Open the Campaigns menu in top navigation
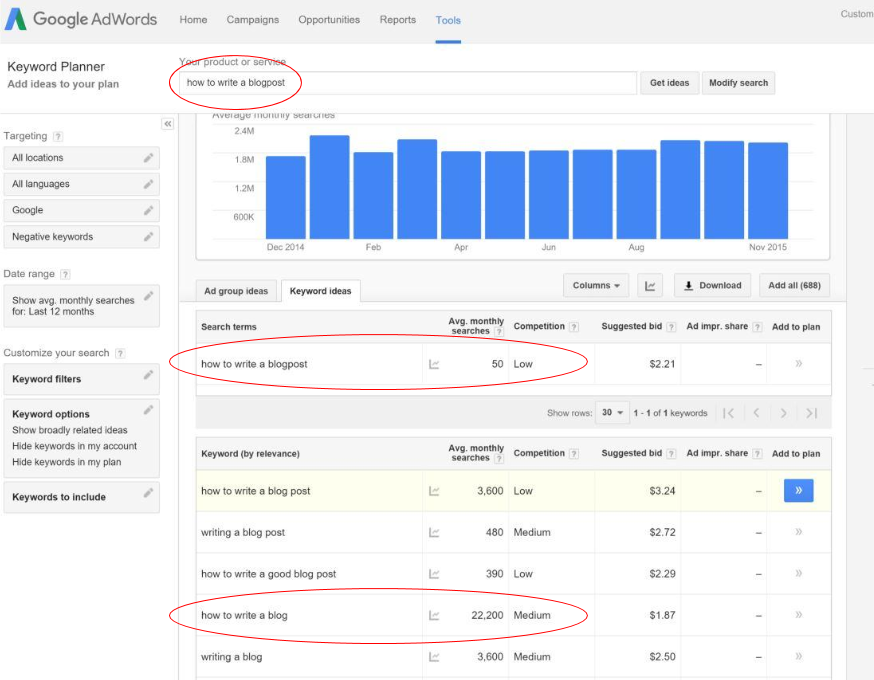This screenshot has height=680, width=874. 253,20
